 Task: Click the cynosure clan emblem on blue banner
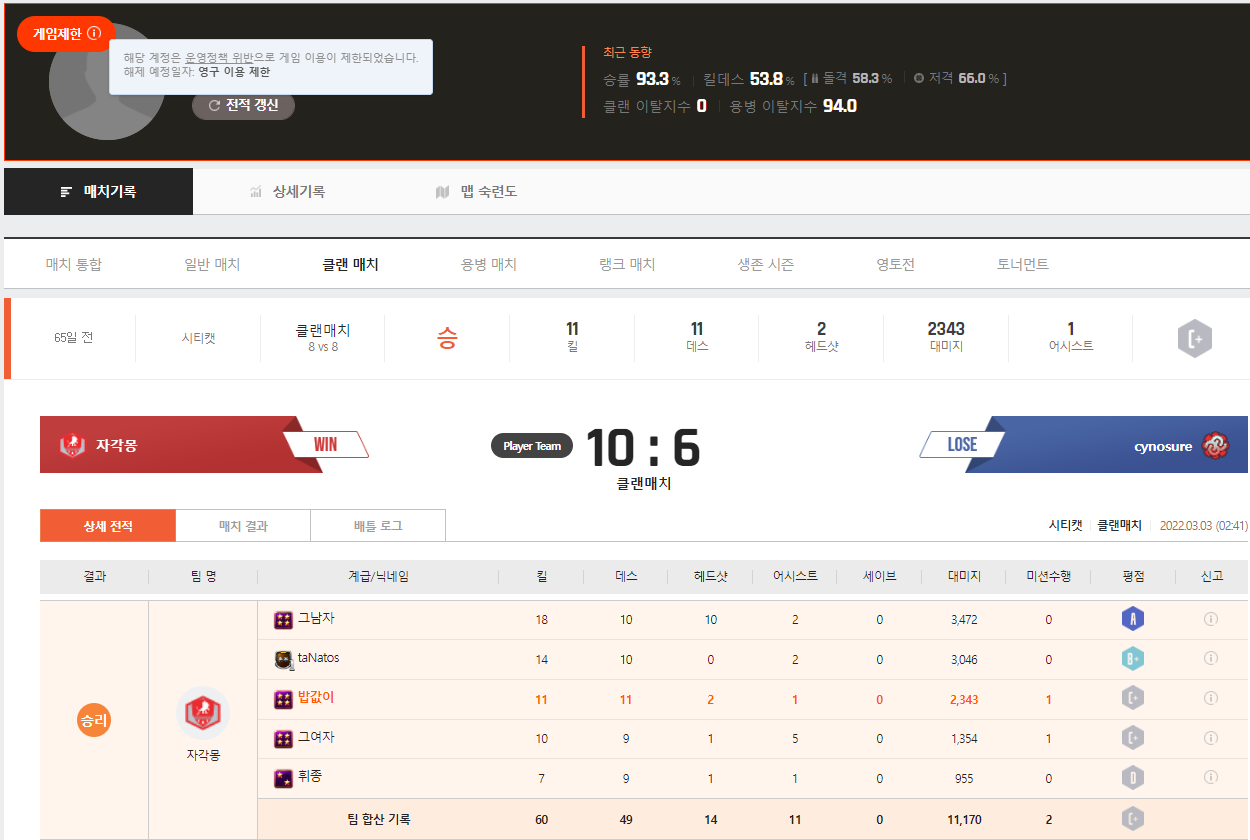pos(1215,446)
